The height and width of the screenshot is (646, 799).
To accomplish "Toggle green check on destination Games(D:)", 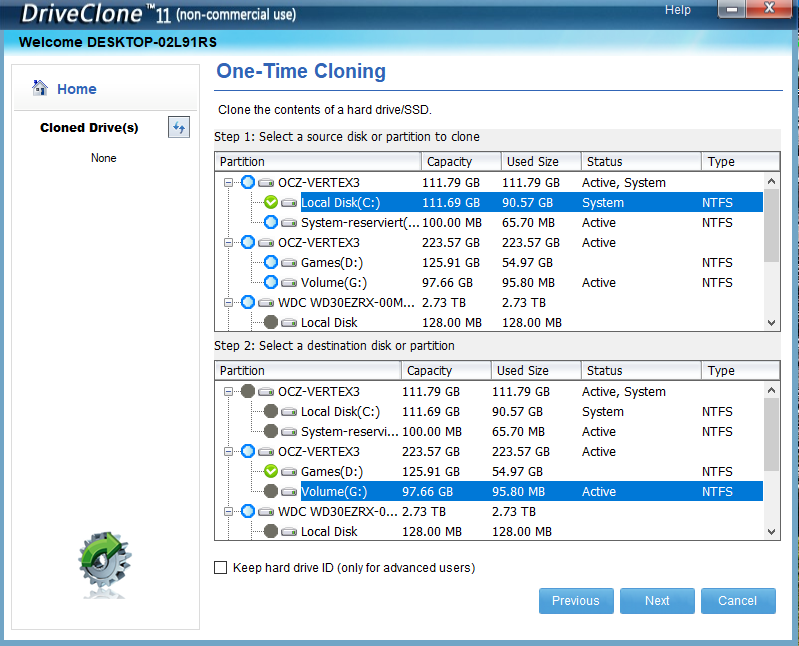I will (271, 471).
